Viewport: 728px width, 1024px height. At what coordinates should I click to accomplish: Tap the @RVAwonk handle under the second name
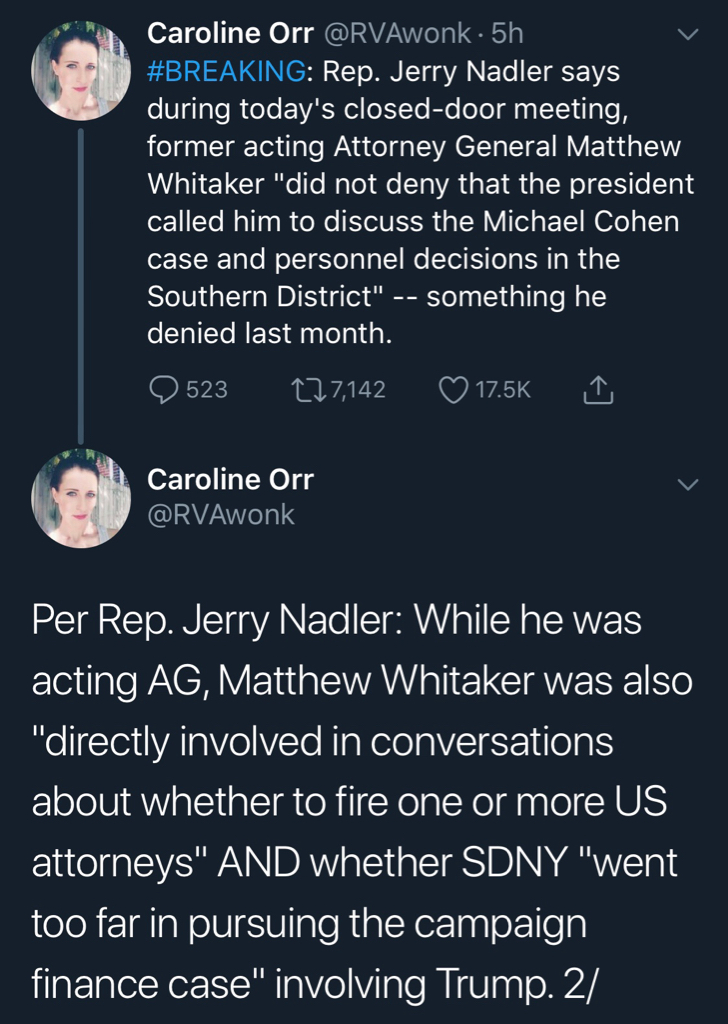220,515
